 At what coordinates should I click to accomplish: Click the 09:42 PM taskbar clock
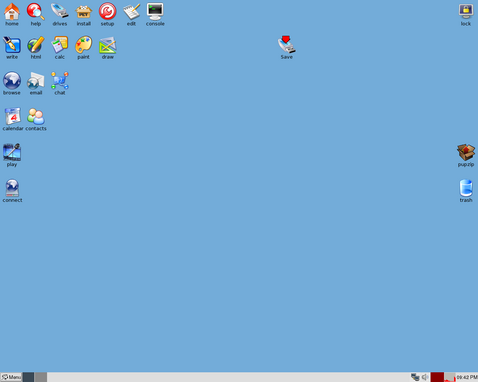(x=467, y=377)
